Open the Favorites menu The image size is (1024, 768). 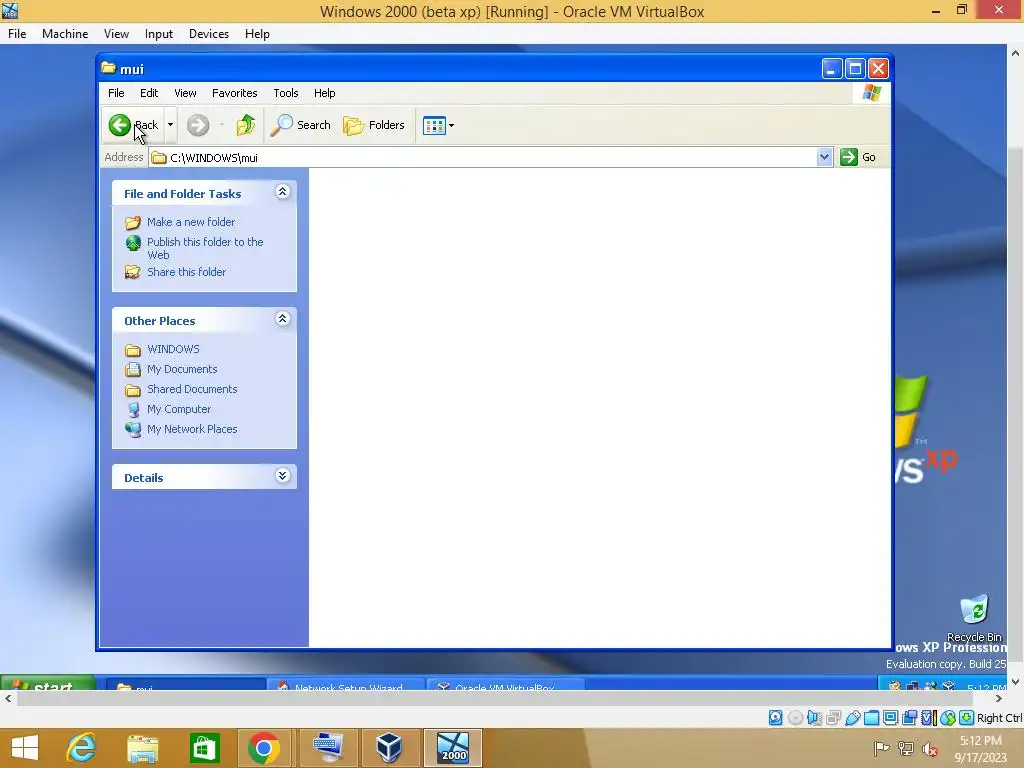coord(234,93)
